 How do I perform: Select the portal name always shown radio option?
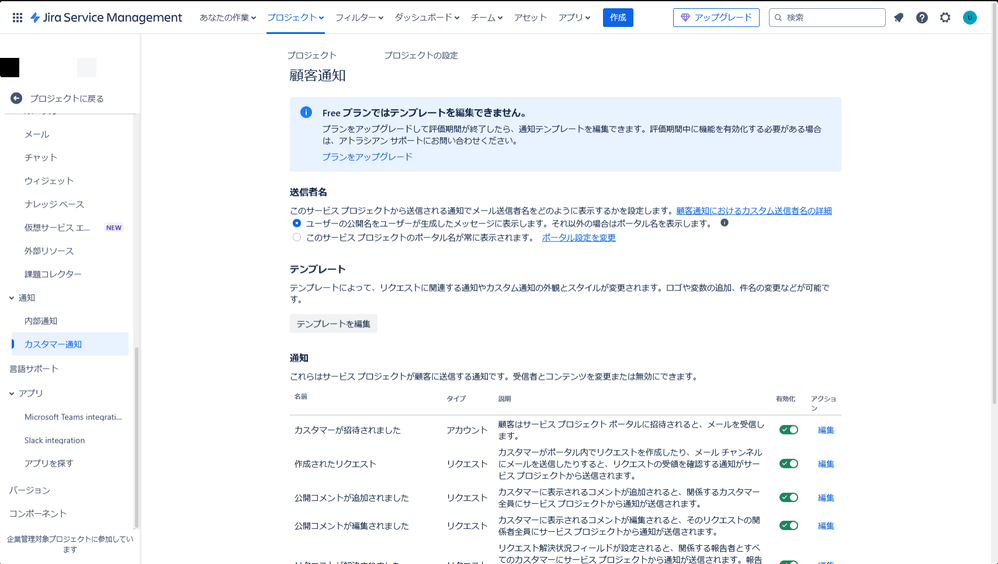tap(297, 237)
